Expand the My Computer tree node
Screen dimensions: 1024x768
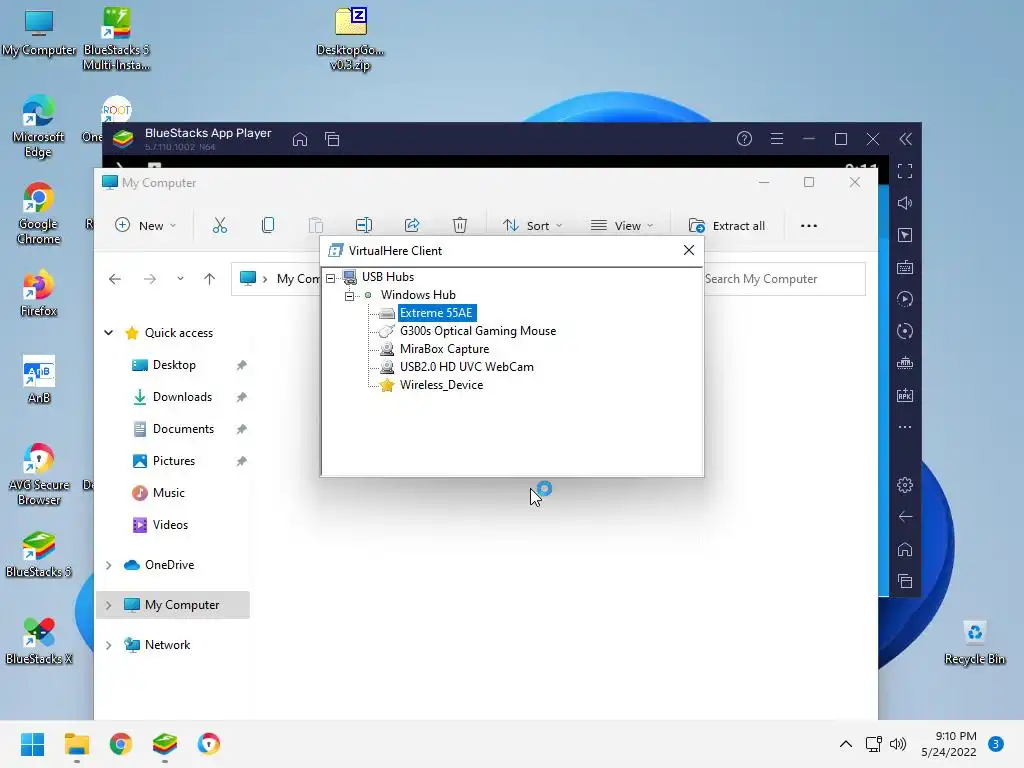click(108, 605)
